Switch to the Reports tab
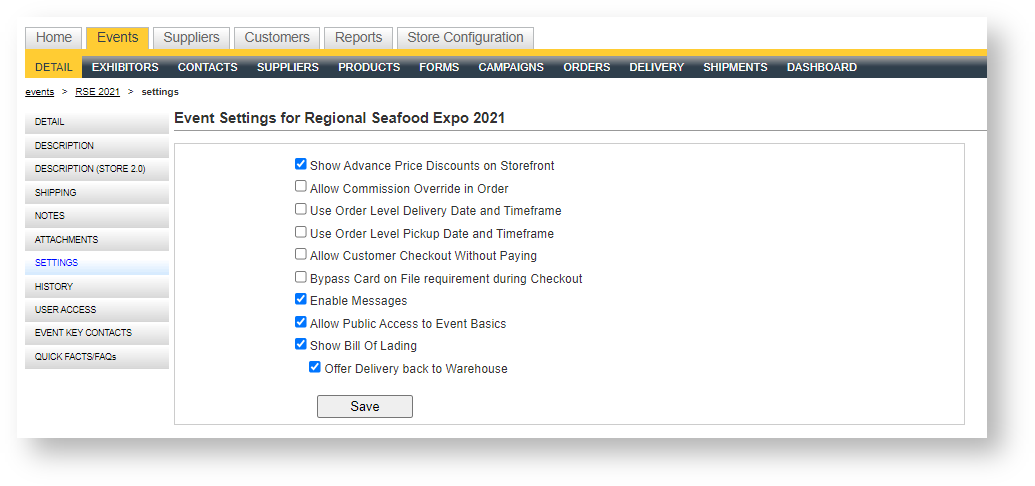 tap(358, 38)
